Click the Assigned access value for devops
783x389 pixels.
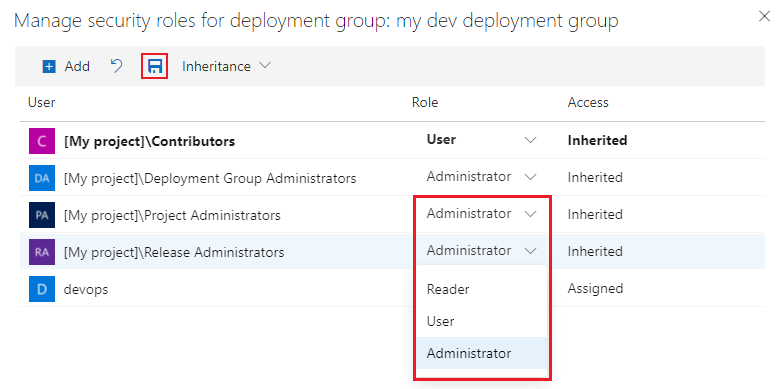click(595, 288)
